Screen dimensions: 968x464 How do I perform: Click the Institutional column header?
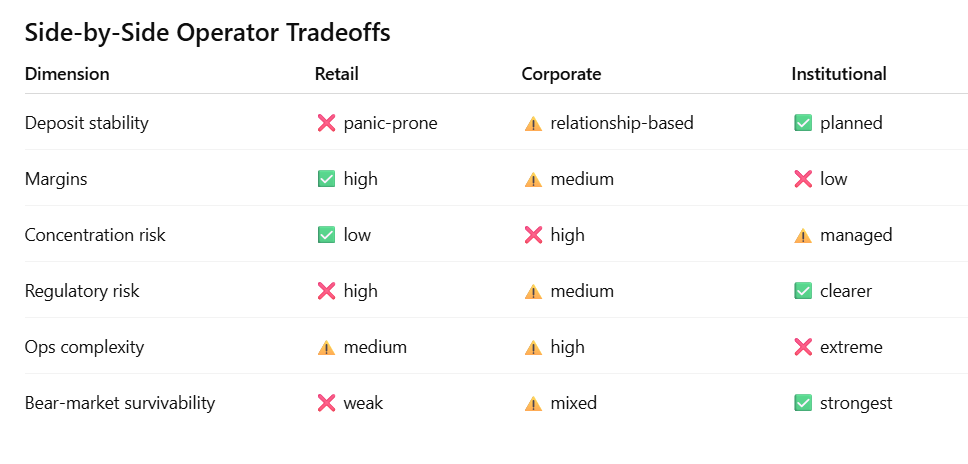[838, 74]
